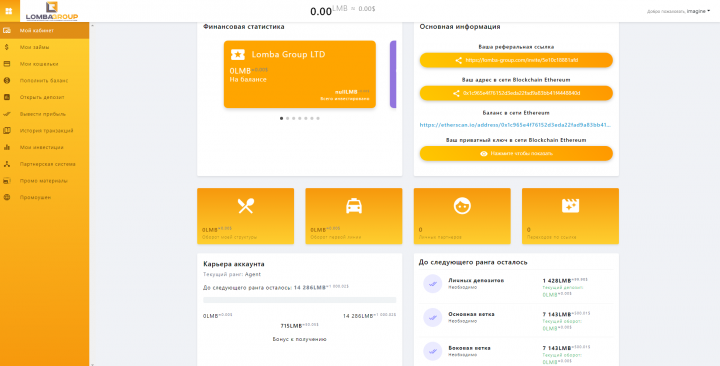Select the sixth carousel dot

coord(312,118)
